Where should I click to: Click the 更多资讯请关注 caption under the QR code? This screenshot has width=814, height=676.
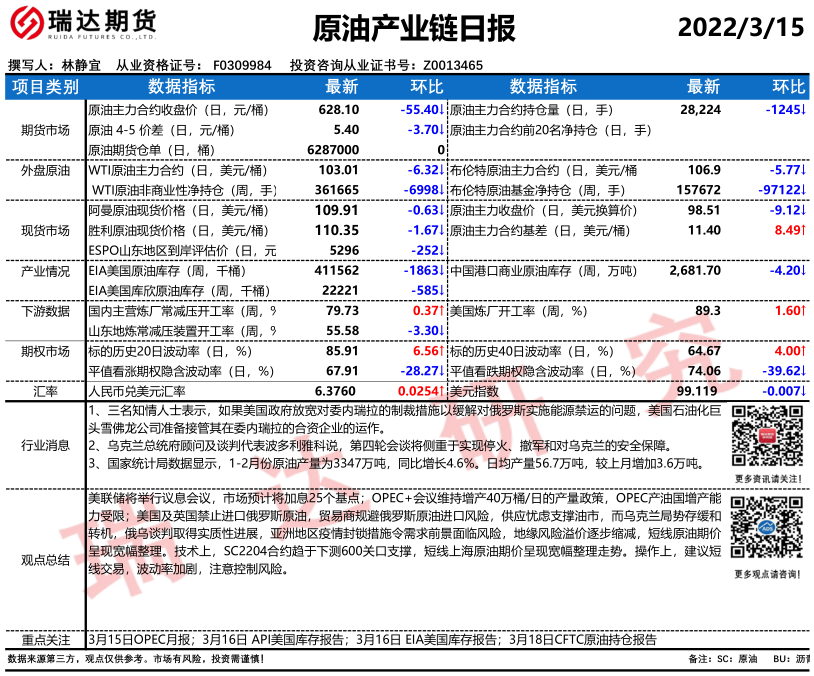pyautogui.click(x=767, y=479)
